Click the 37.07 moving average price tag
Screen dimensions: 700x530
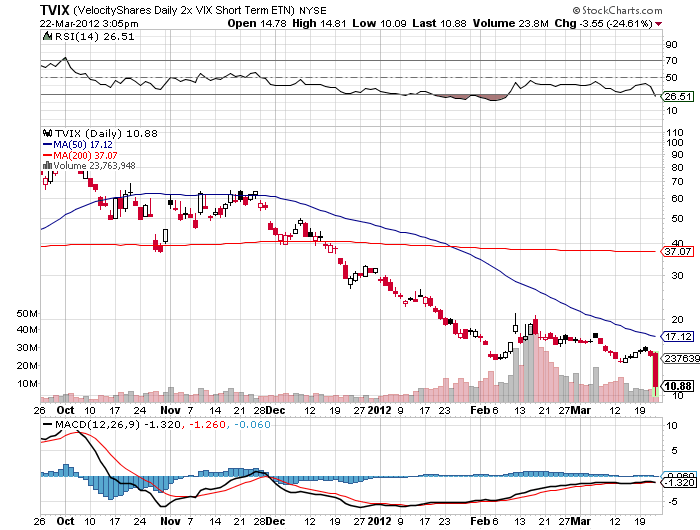click(677, 251)
